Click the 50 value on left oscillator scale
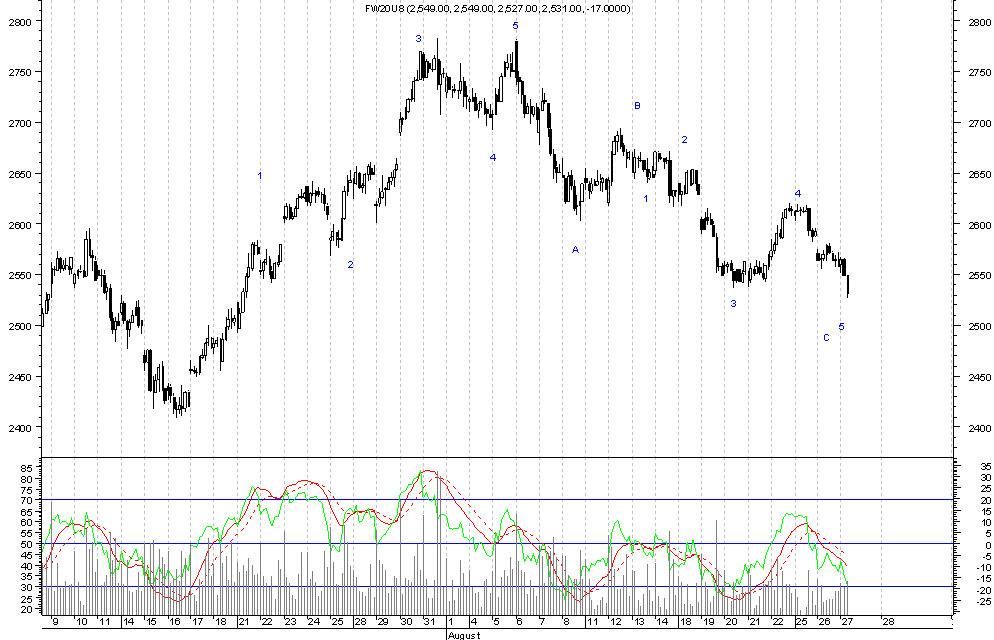Image resolution: width=994 pixels, height=640 pixels. tap(27, 544)
